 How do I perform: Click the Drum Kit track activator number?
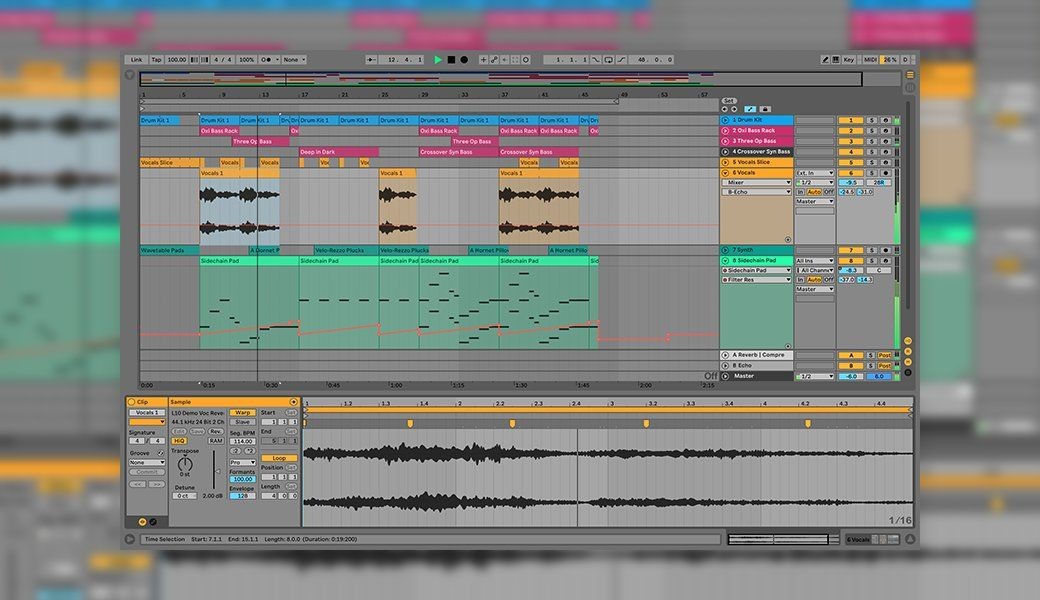(850, 120)
